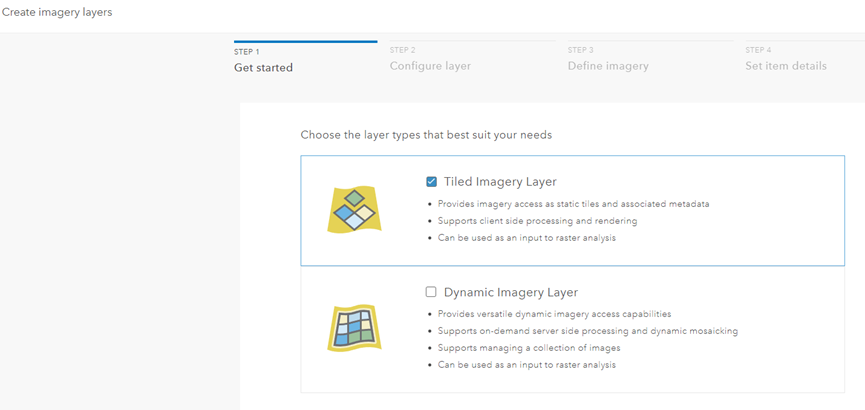Screen dimensions: 865x410
Task: Click the 'STEP 3' label above Define imagery
Action: click(580, 50)
